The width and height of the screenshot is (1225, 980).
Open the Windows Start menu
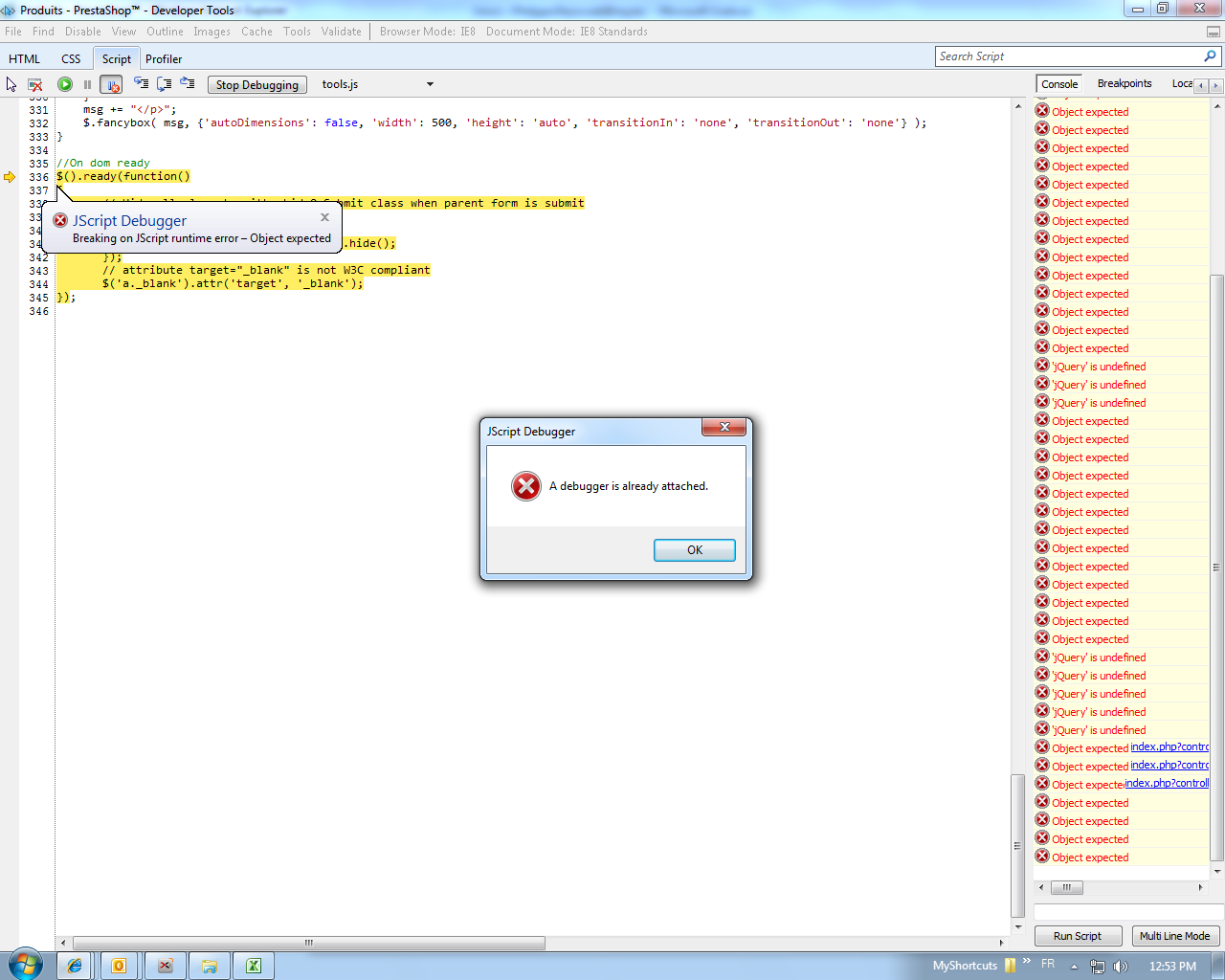click(25, 965)
